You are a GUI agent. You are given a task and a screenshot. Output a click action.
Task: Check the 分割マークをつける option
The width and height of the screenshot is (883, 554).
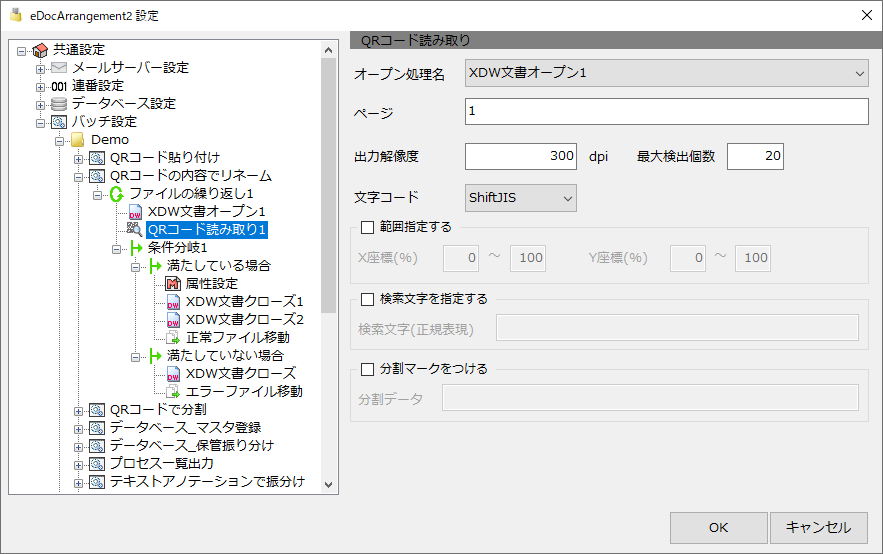[x=367, y=369]
